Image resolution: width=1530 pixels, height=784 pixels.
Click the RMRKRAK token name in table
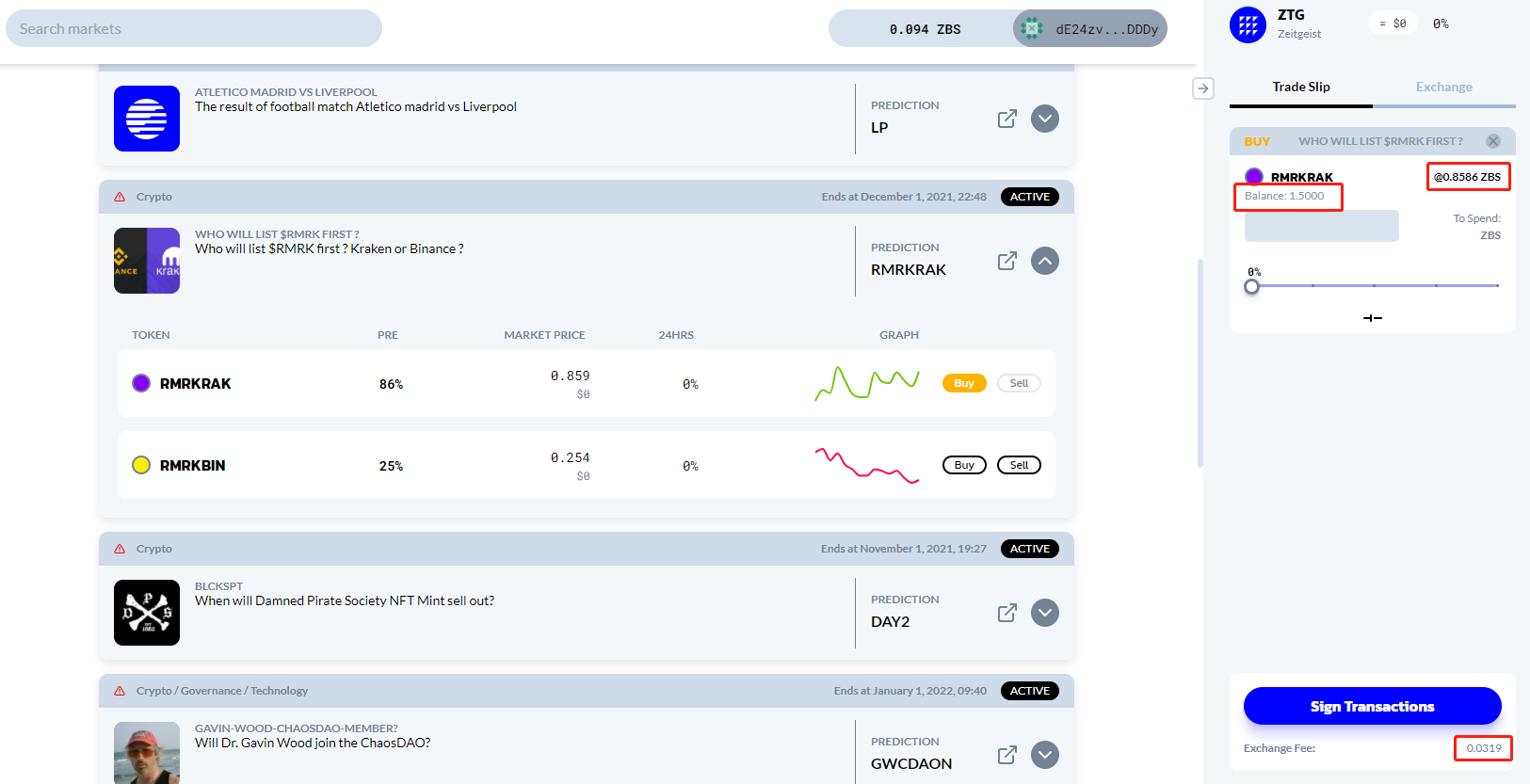[195, 384]
